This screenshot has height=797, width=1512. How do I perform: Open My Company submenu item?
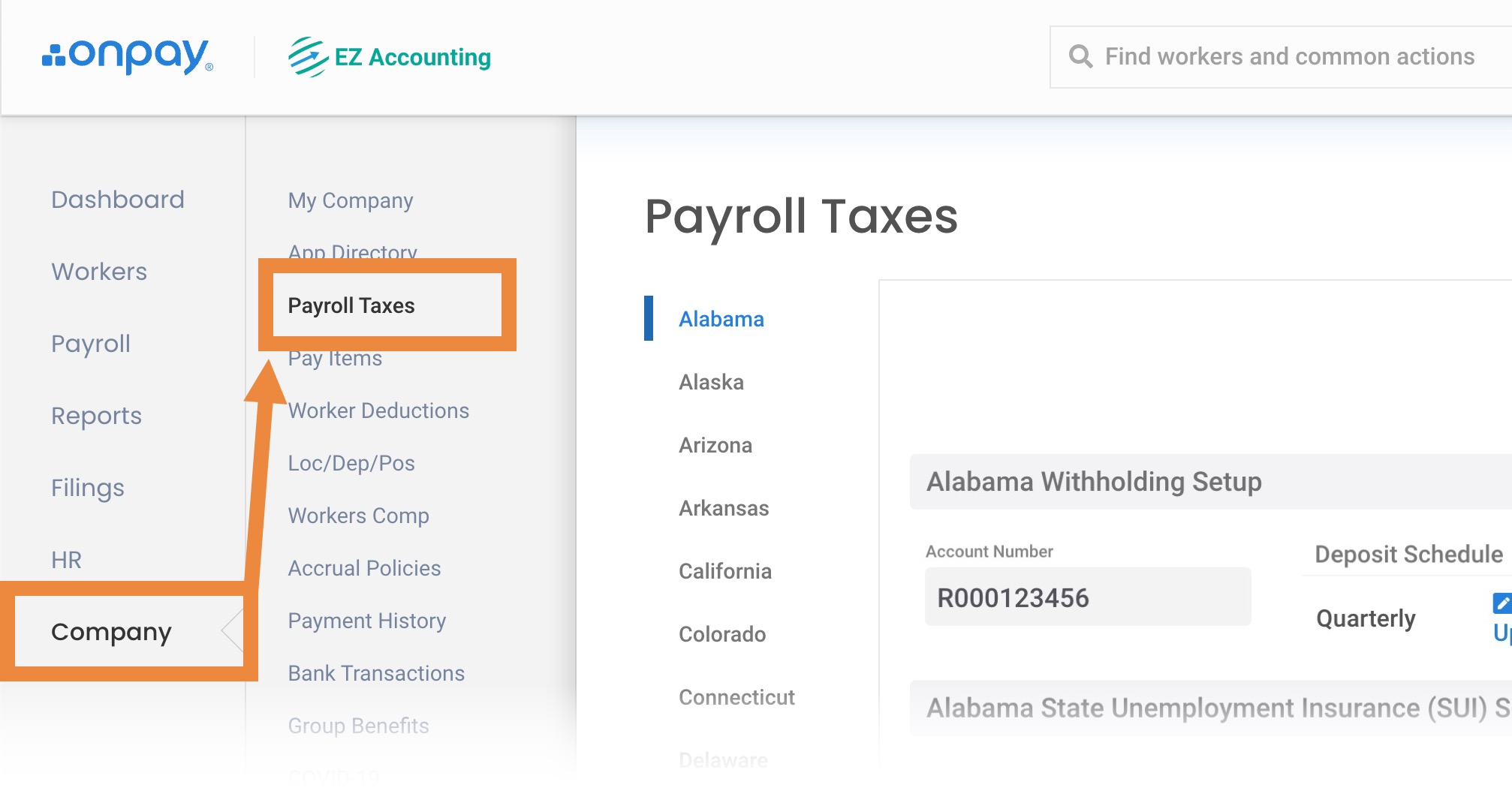[351, 200]
